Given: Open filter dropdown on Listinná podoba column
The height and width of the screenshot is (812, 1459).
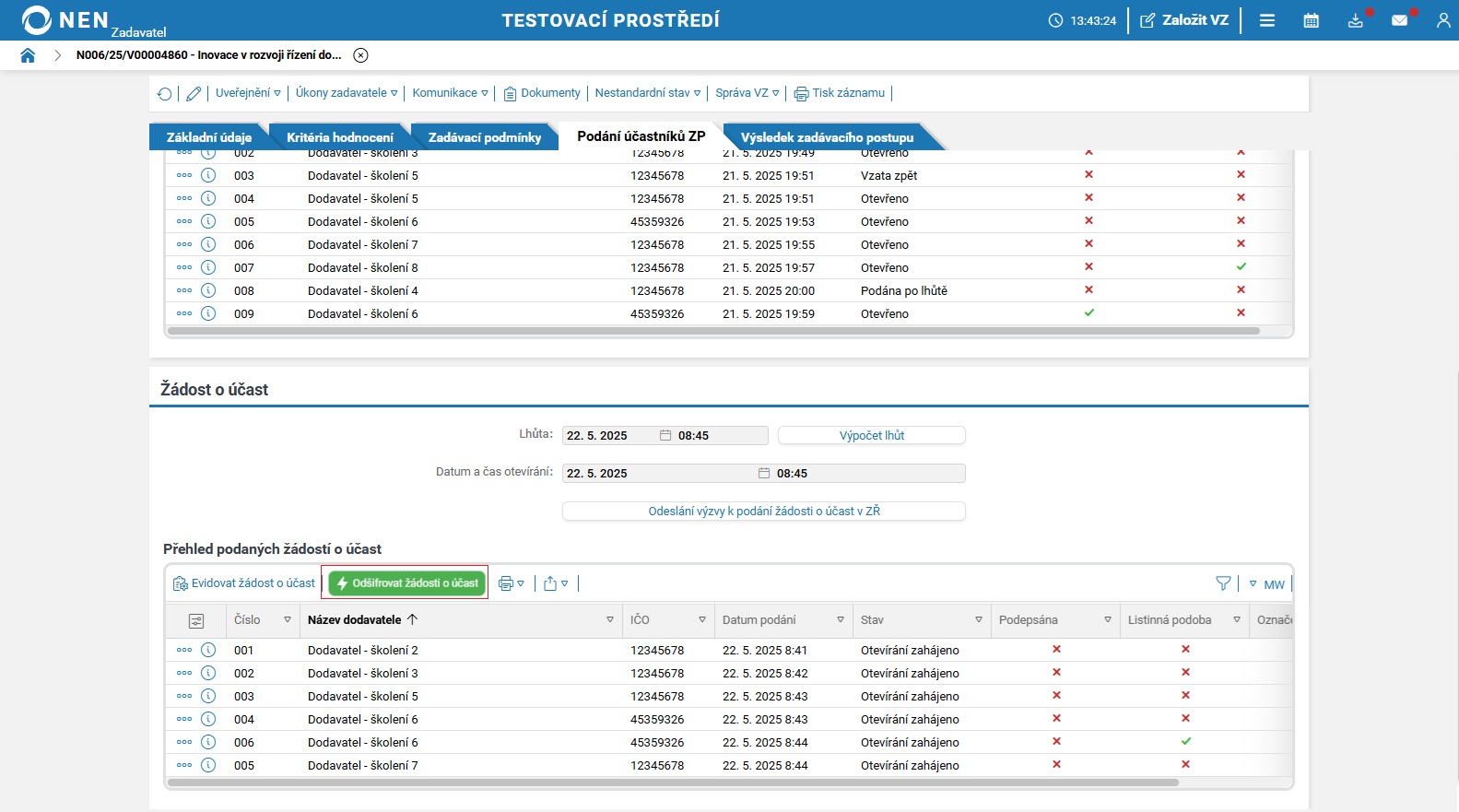Looking at the screenshot, I should [x=1237, y=620].
